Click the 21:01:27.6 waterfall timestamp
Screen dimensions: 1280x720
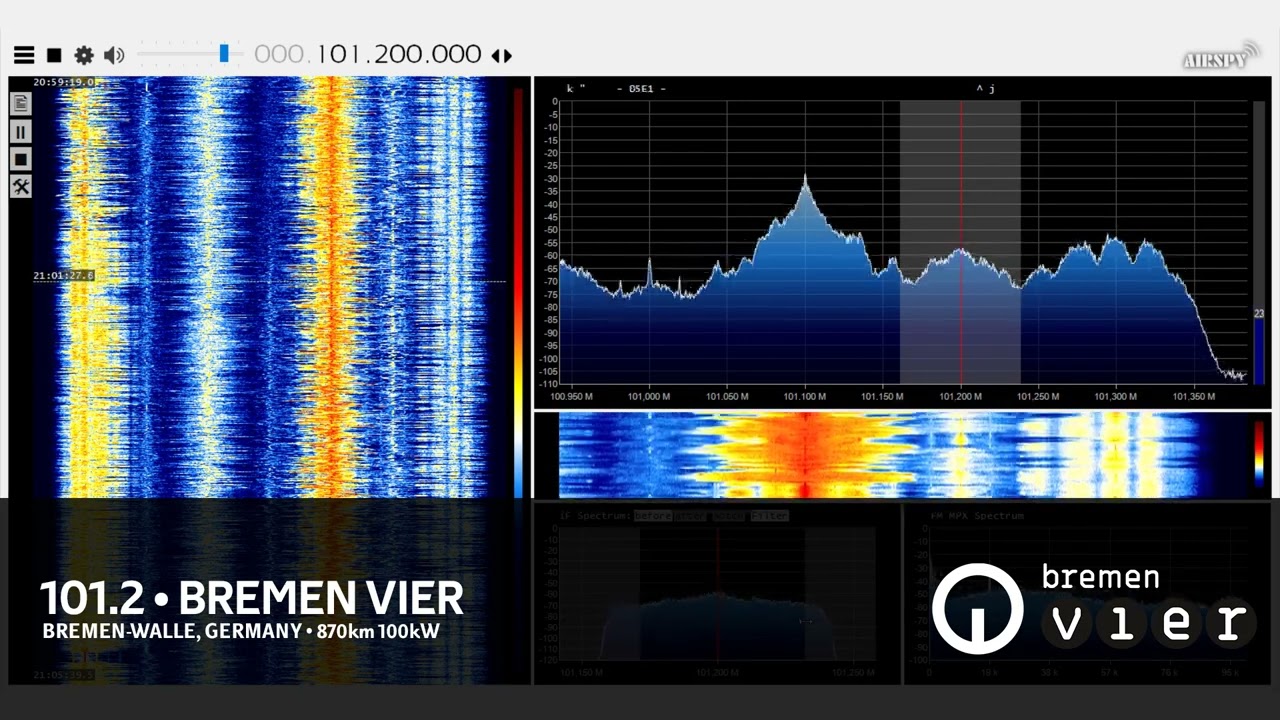point(63,275)
